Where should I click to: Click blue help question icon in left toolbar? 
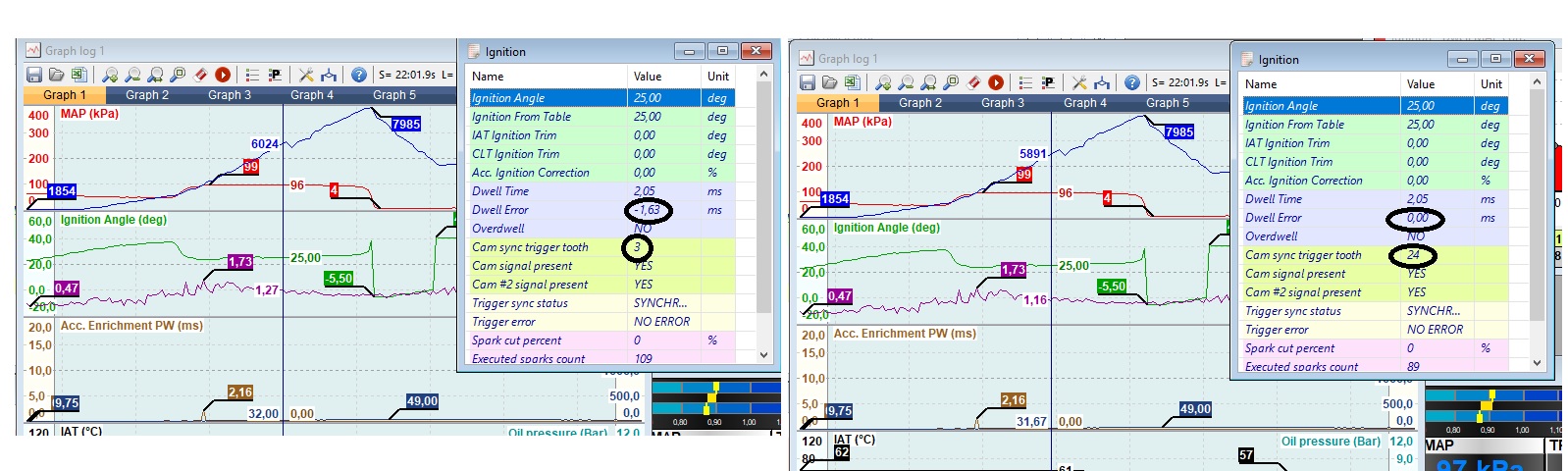359,75
